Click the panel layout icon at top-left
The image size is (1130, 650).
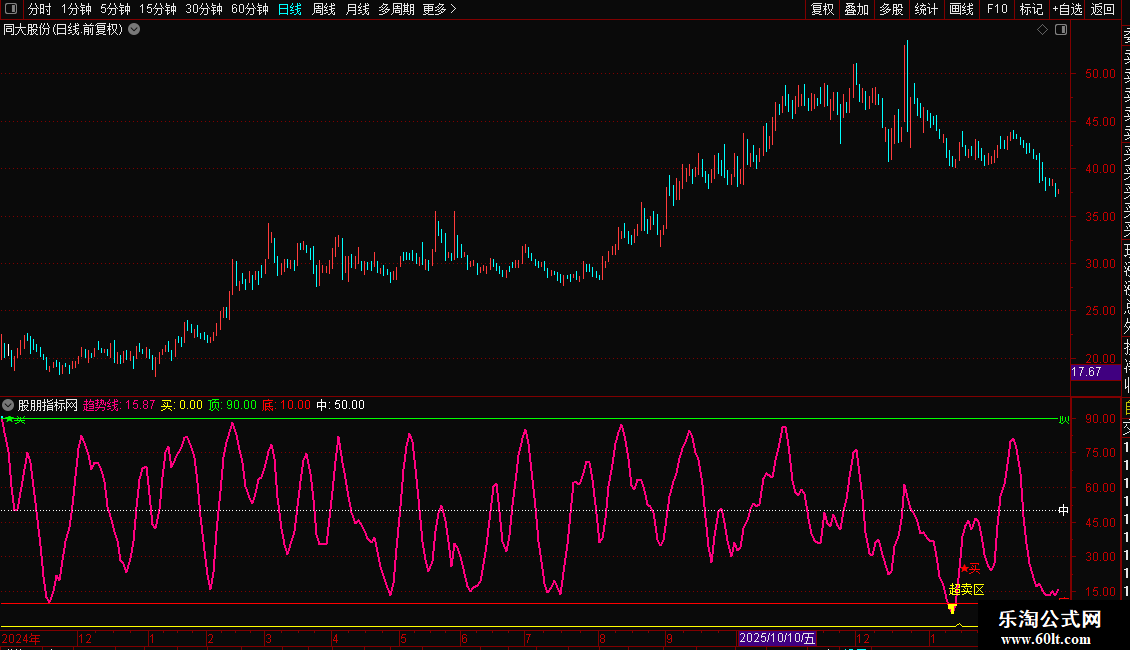click(10, 9)
